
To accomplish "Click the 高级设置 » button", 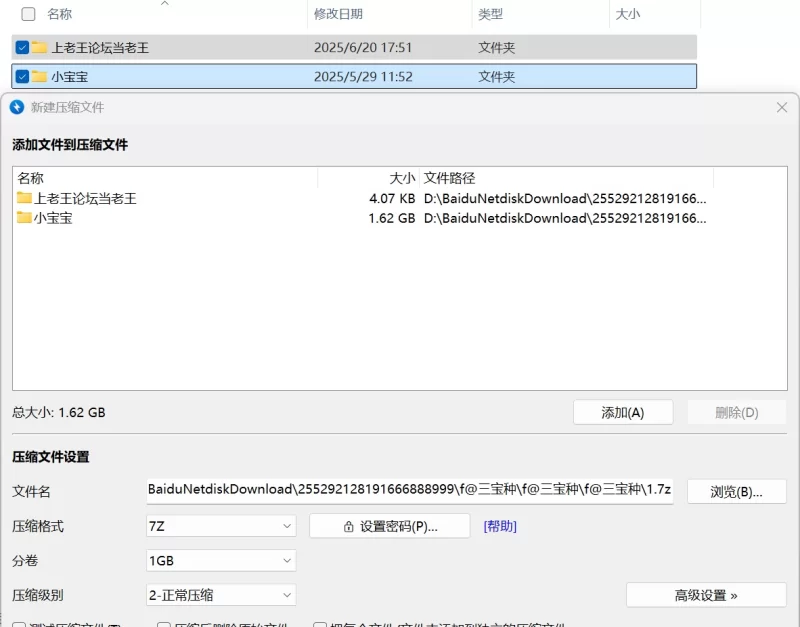I will [706, 595].
